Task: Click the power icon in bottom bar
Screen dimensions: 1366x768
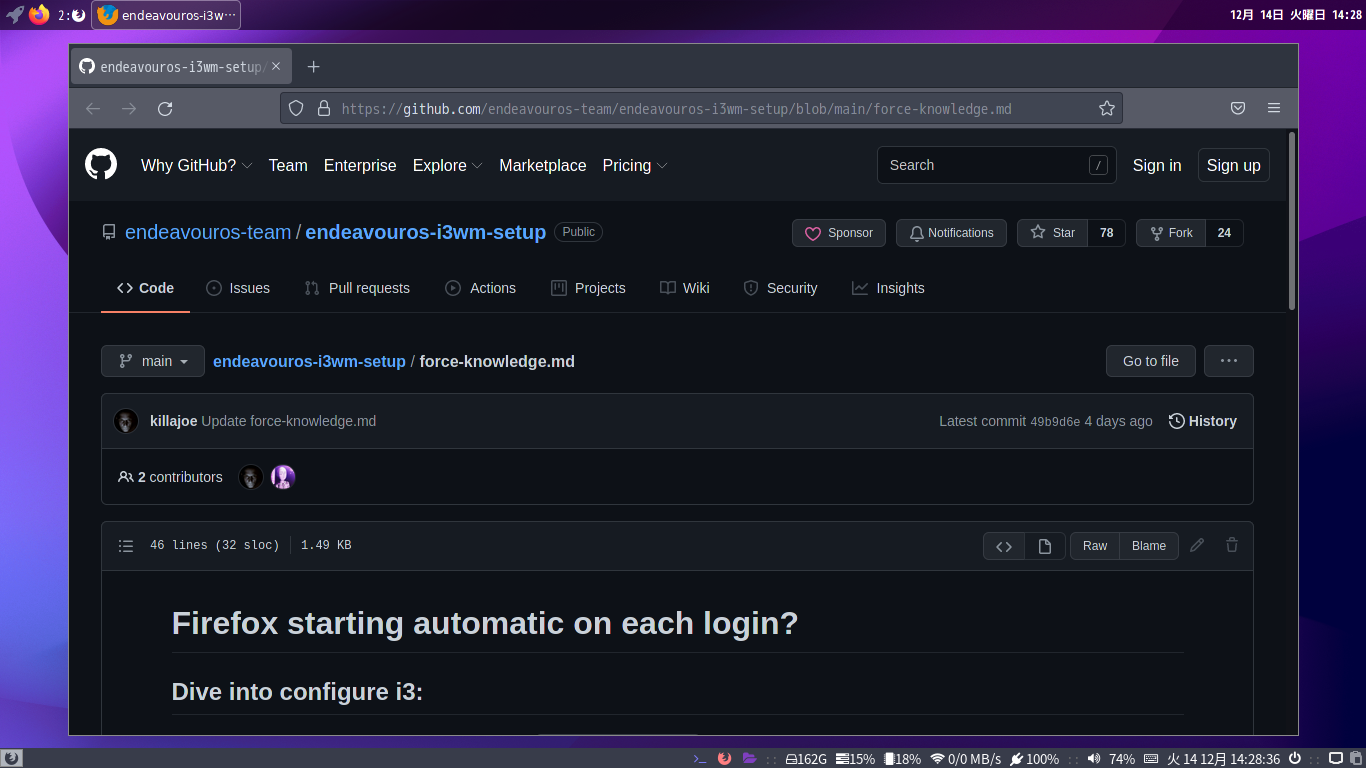Action: tap(1295, 759)
